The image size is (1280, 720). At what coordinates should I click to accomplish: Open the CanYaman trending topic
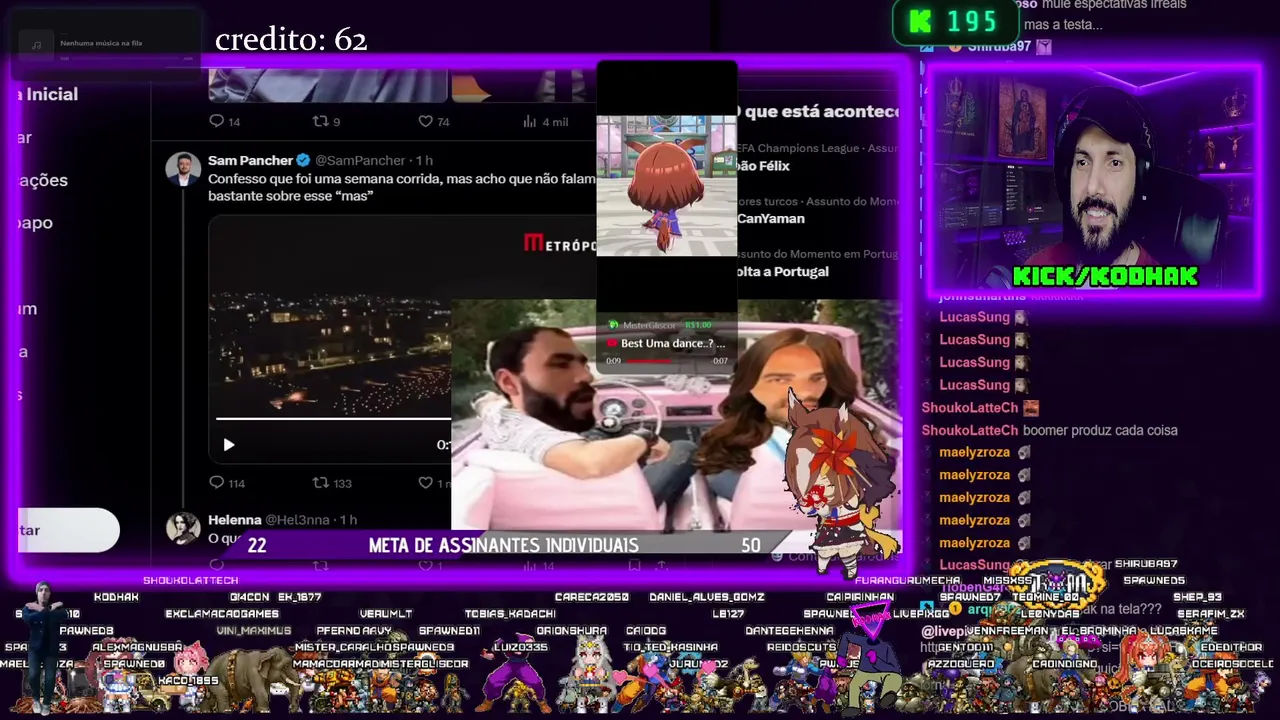click(770, 218)
